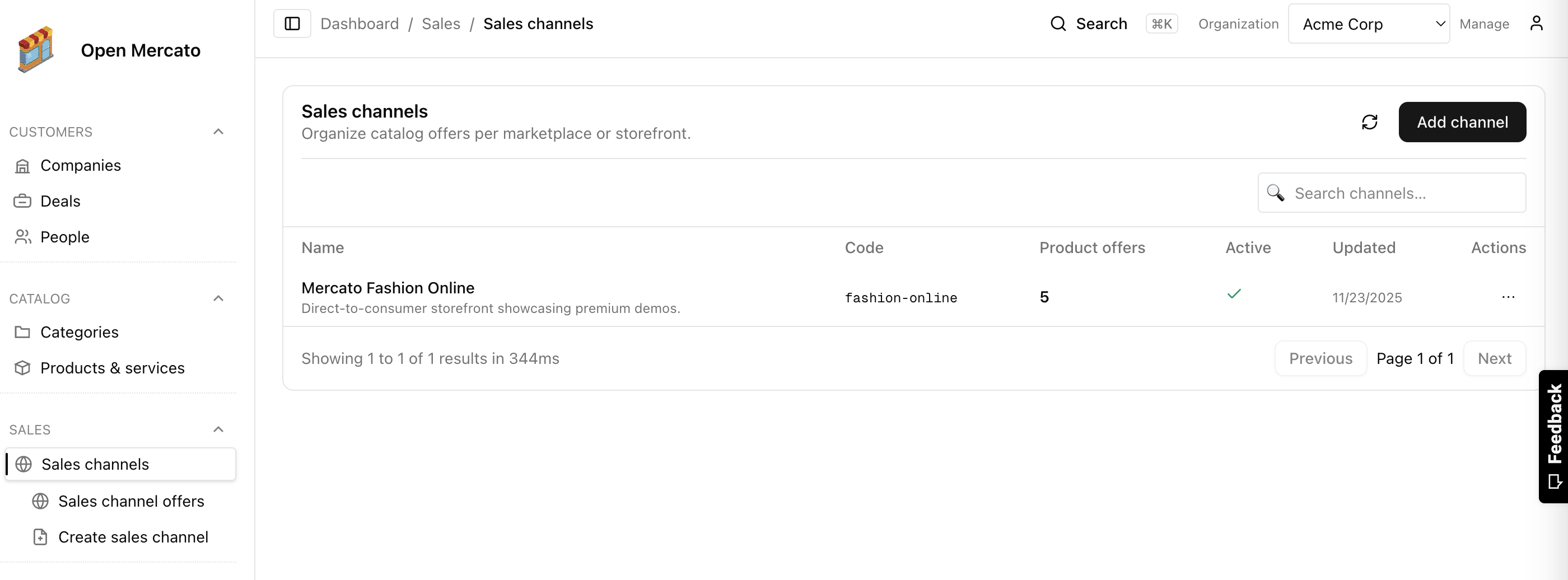Screen dimensions: 1568x580
Task: Toggle the sidebar panel visibility
Action: tap(292, 23)
